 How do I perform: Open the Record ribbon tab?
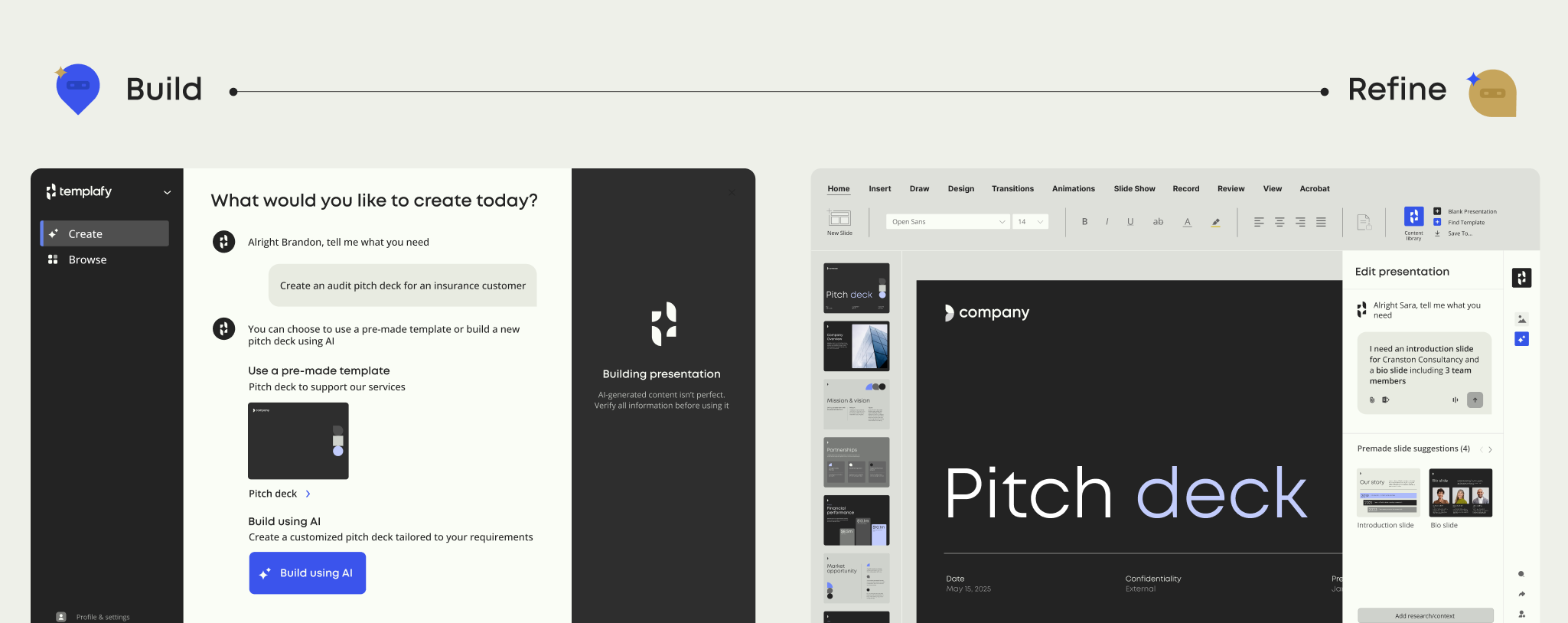click(1186, 189)
